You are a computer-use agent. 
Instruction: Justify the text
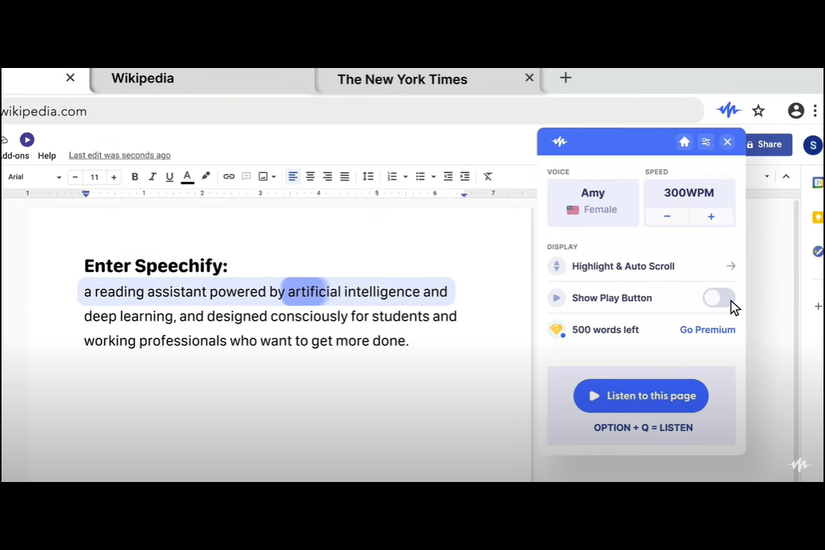click(345, 176)
